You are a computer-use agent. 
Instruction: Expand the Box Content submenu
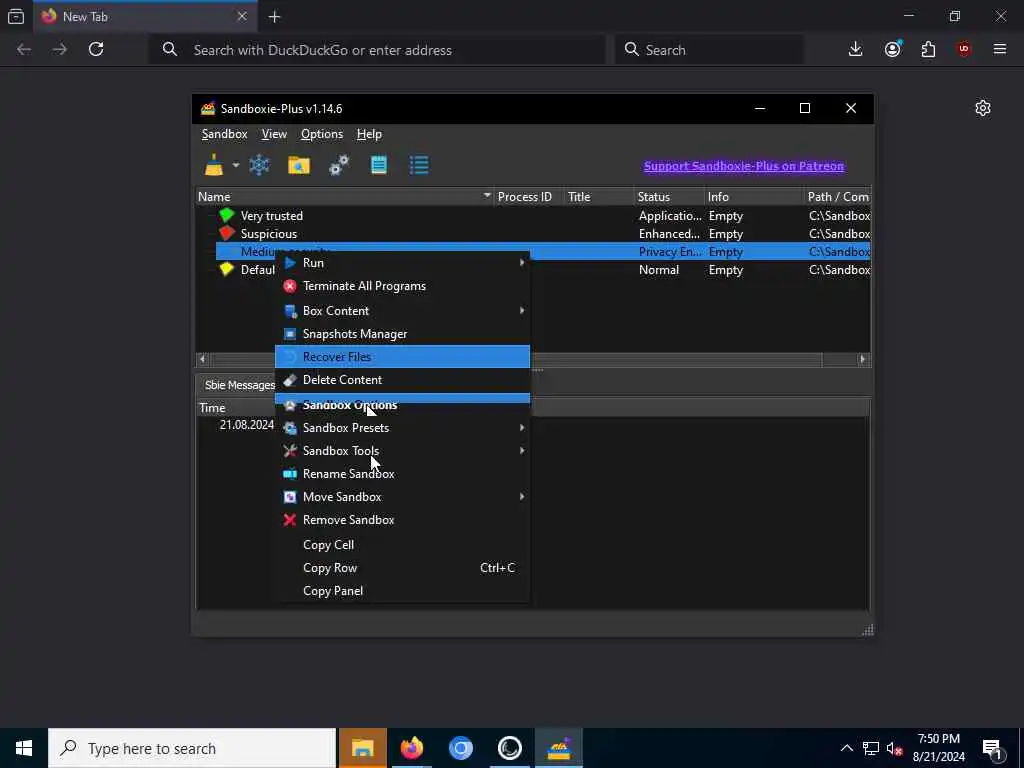(x=402, y=311)
